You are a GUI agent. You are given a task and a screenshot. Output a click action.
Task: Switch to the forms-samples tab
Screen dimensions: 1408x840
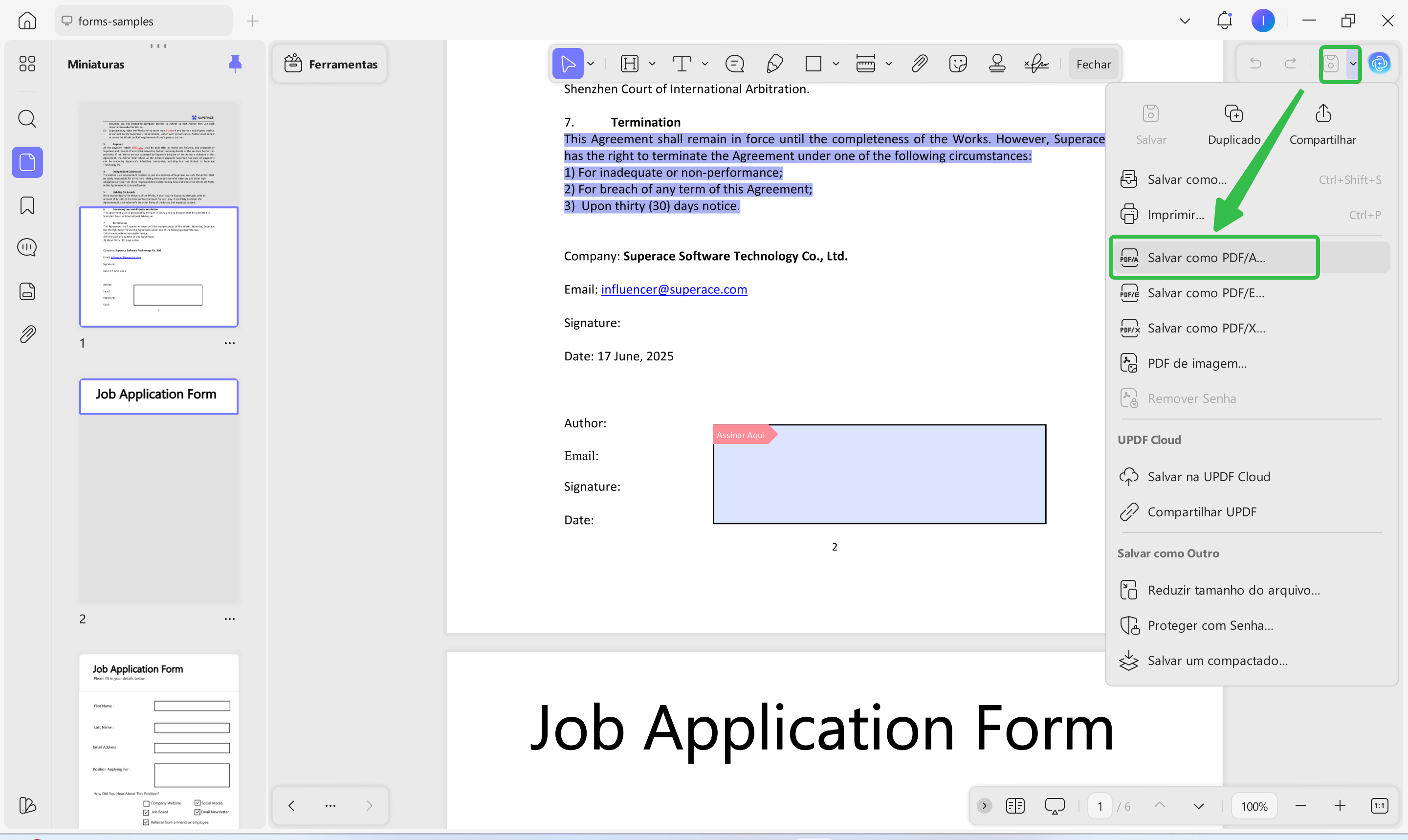click(x=143, y=21)
